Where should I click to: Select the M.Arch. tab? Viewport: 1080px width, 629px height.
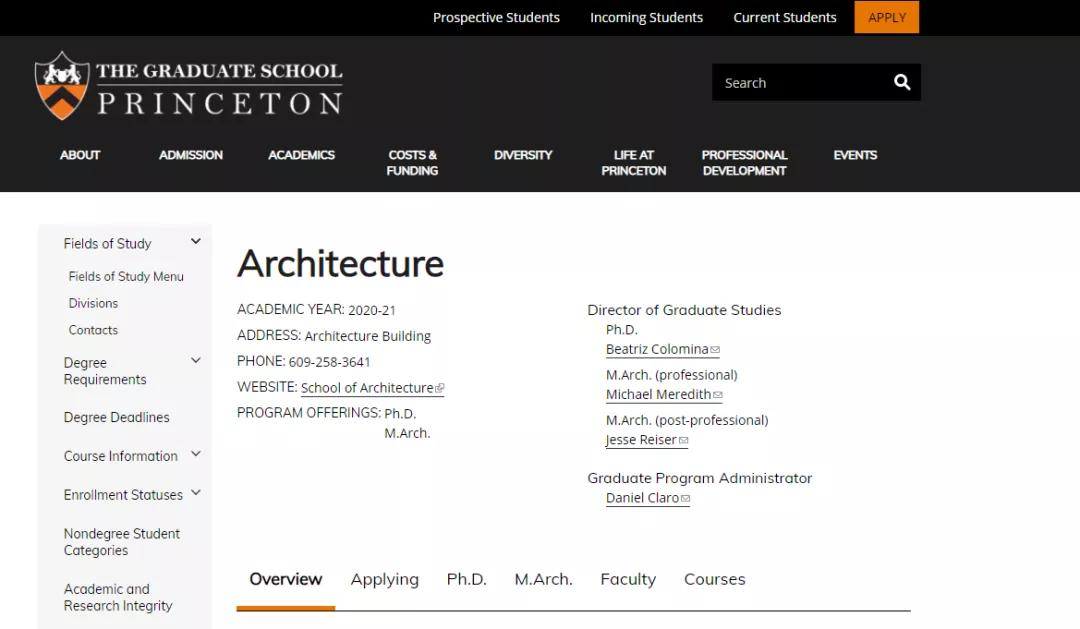coord(543,579)
